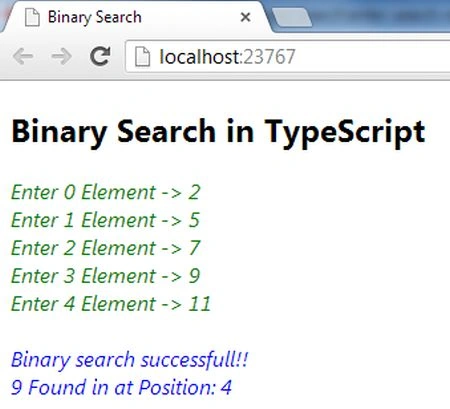
Task: Click the Enter 0 Element line
Action: click(106, 192)
